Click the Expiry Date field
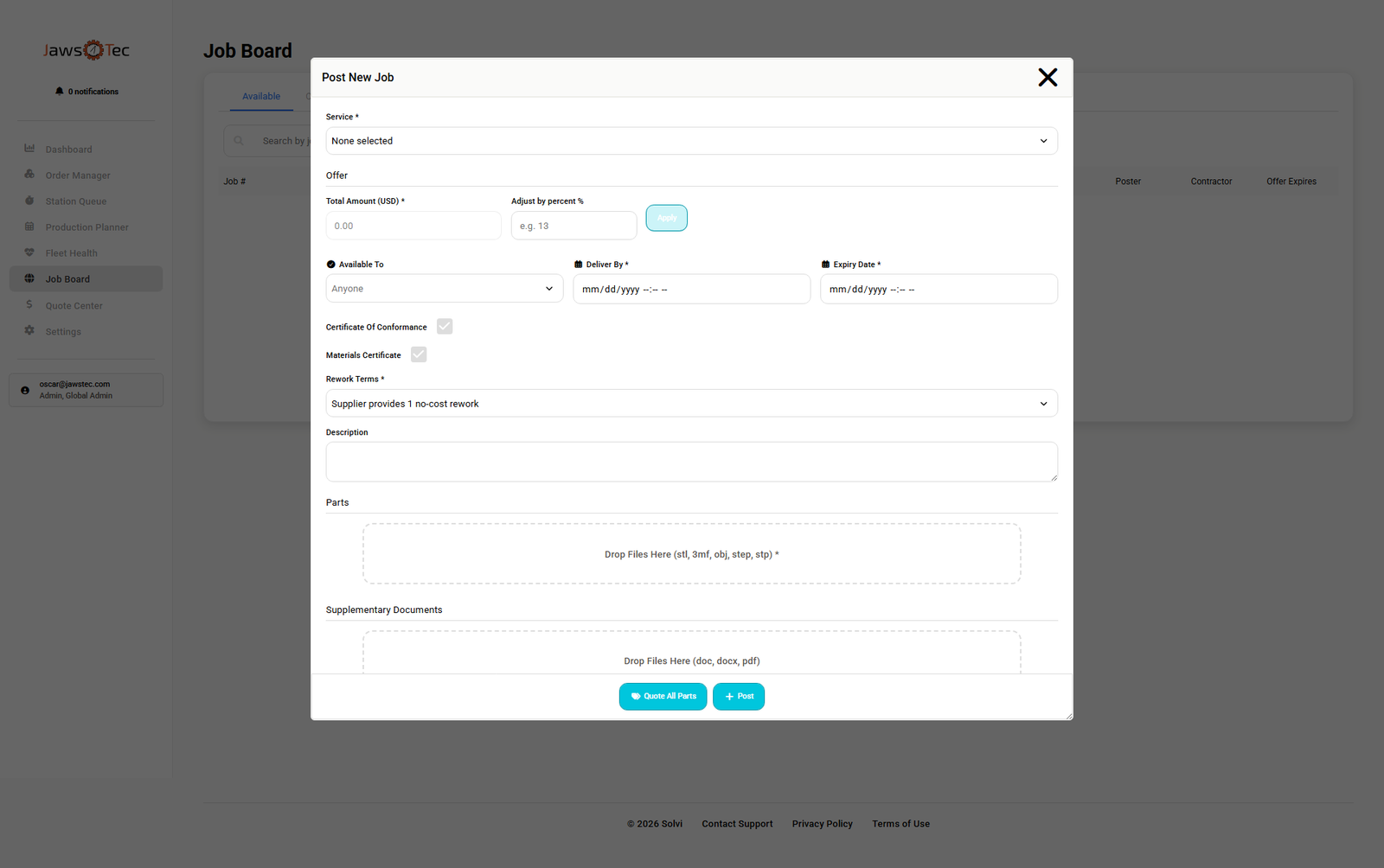This screenshot has height=868, width=1384. coord(939,289)
